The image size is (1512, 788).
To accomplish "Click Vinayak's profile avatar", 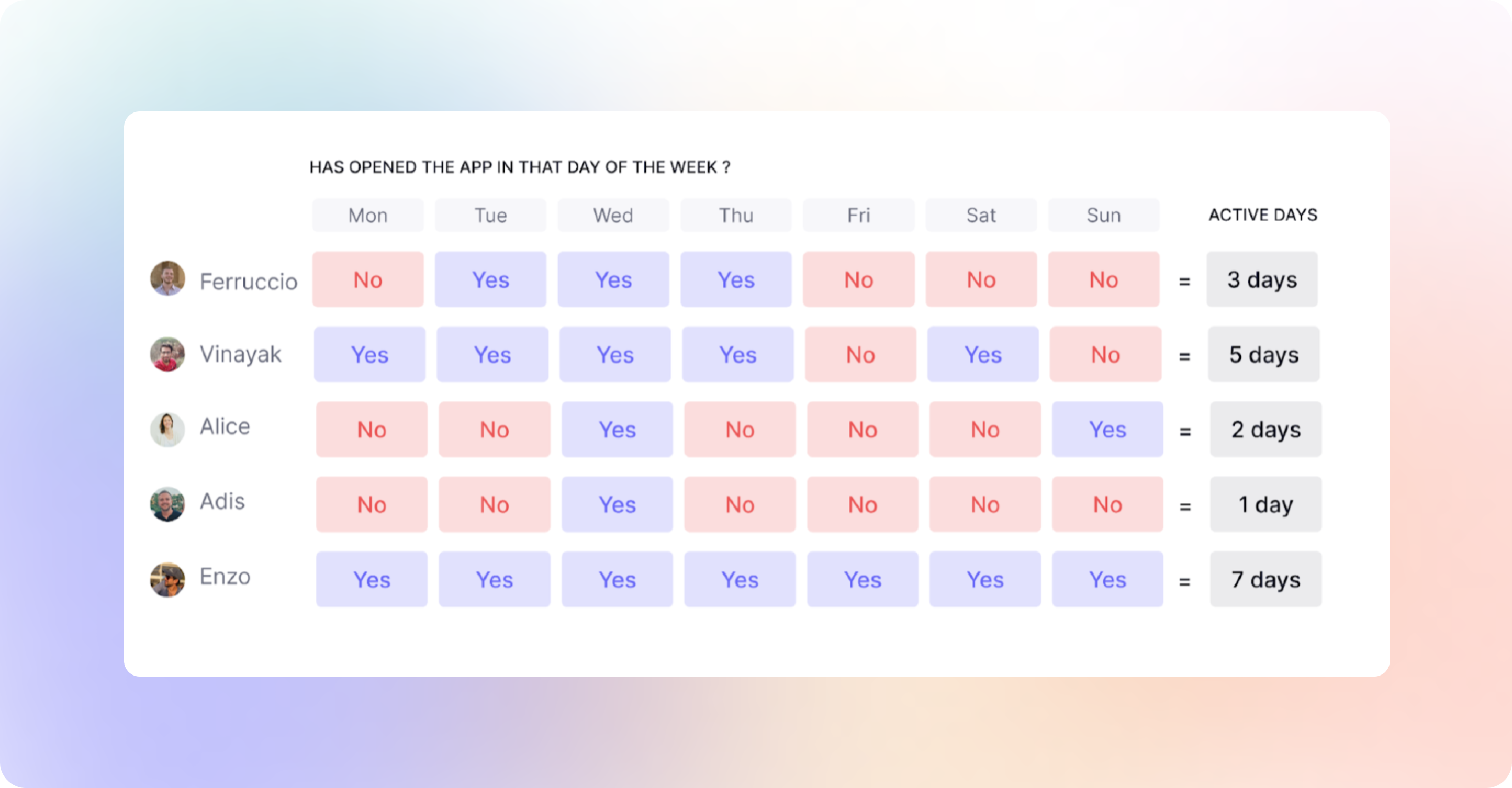I will 168,354.
